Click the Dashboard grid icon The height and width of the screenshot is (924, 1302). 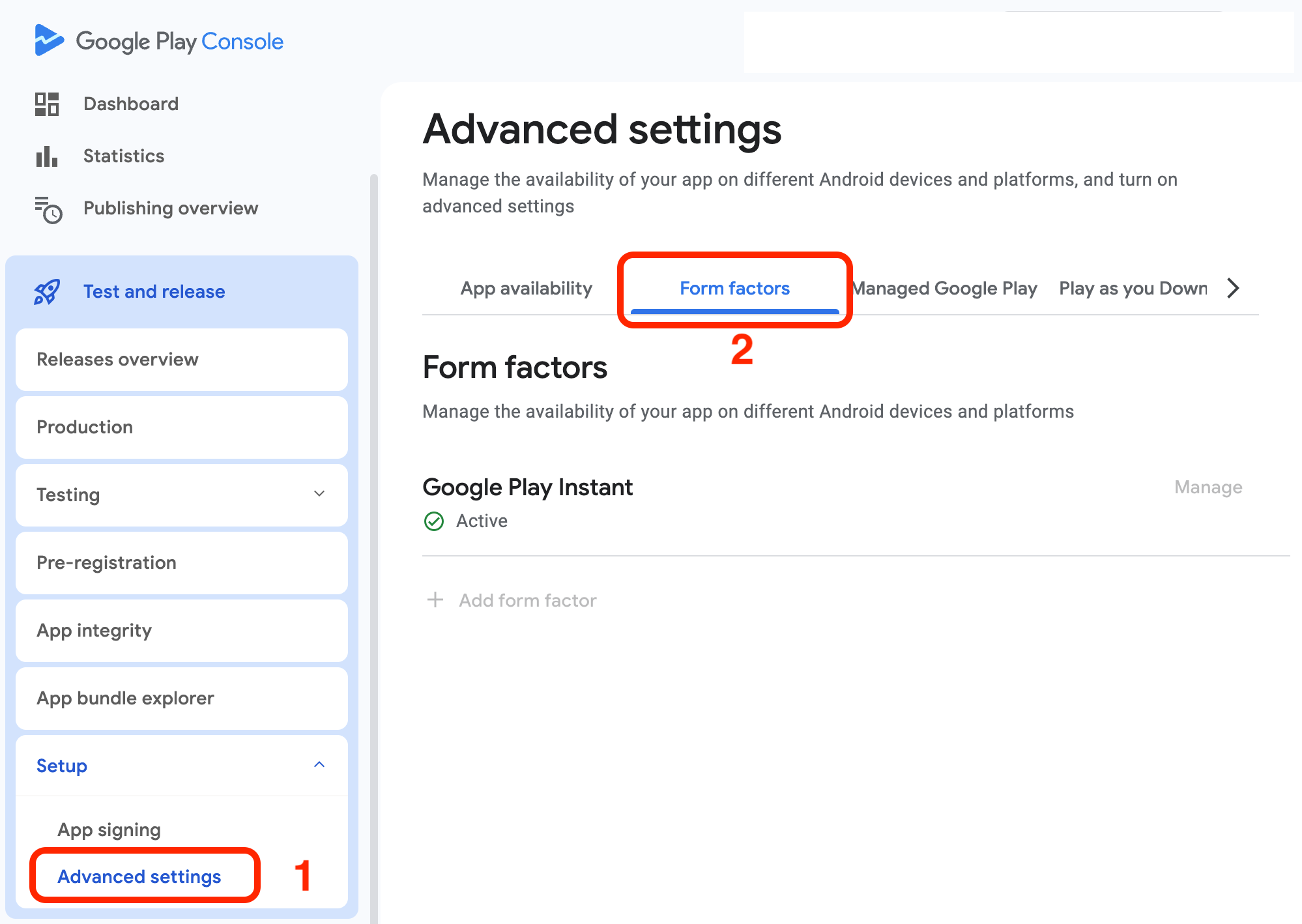47,104
